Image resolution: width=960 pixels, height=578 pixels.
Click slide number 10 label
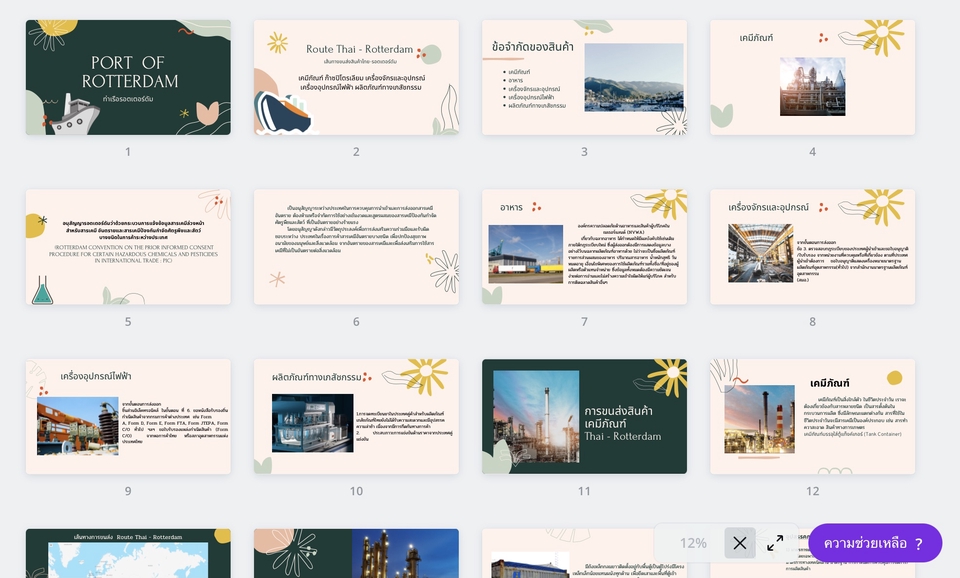356,491
